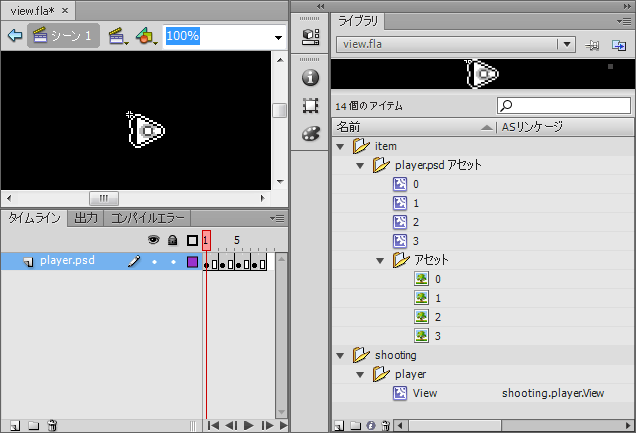Open the Transform panel icon
The image size is (636, 433).
310,105
